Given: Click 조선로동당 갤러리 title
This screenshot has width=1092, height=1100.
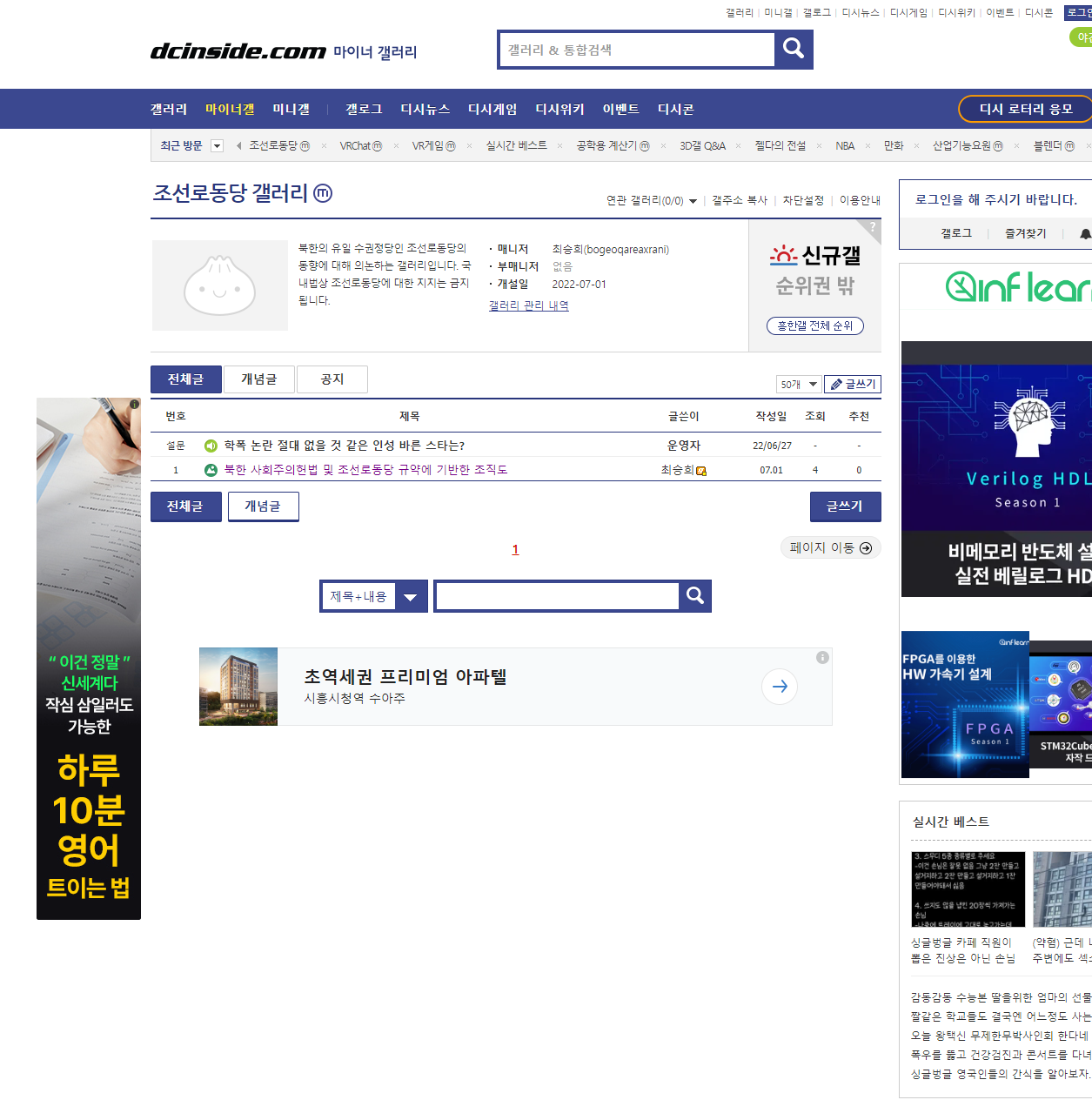Looking at the screenshot, I should (x=231, y=192).
